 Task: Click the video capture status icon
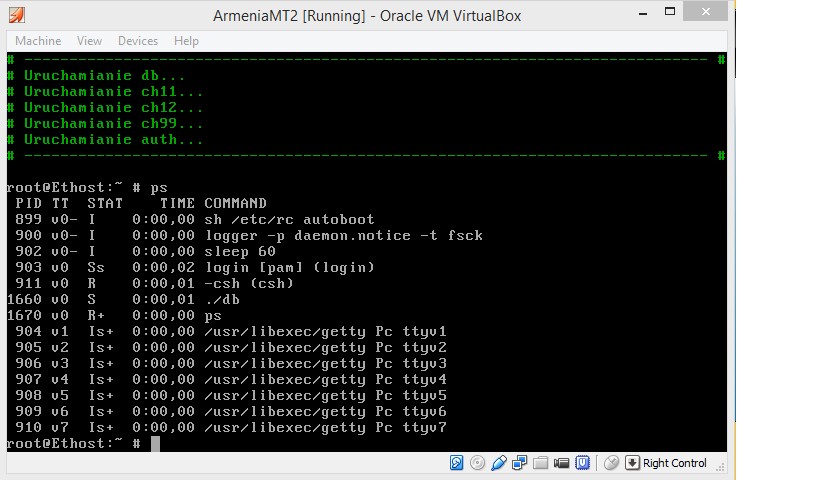tap(561, 463)
